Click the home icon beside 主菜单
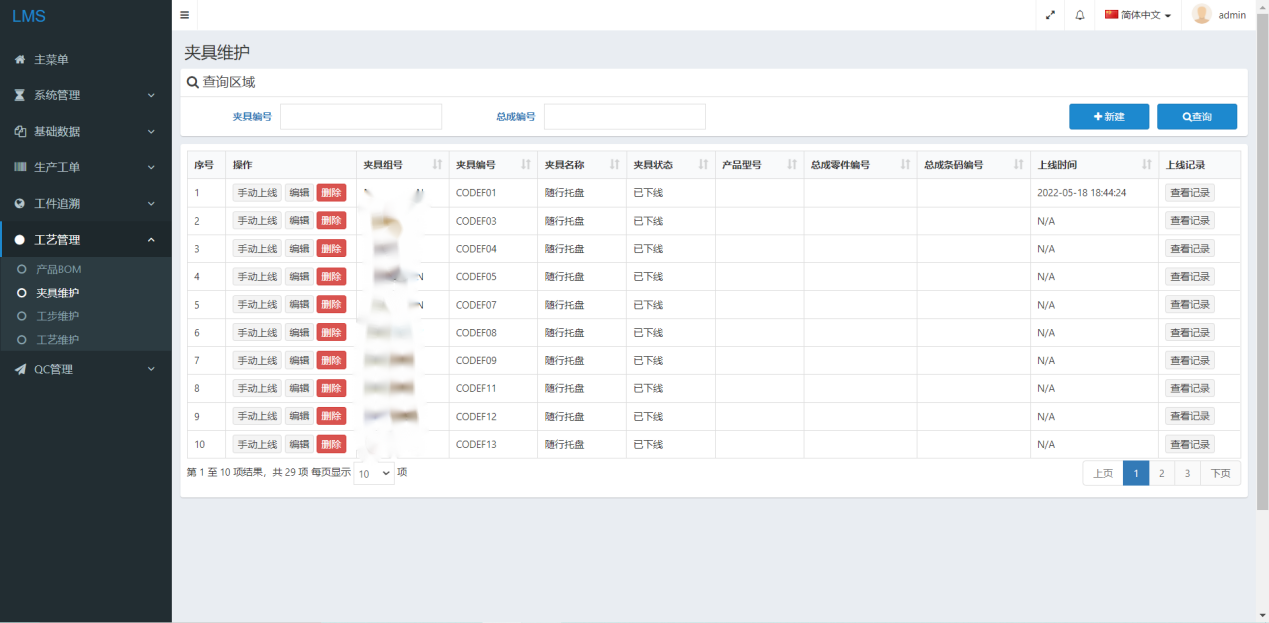This screenshot has height=623, width=1269. coord(20,60)
